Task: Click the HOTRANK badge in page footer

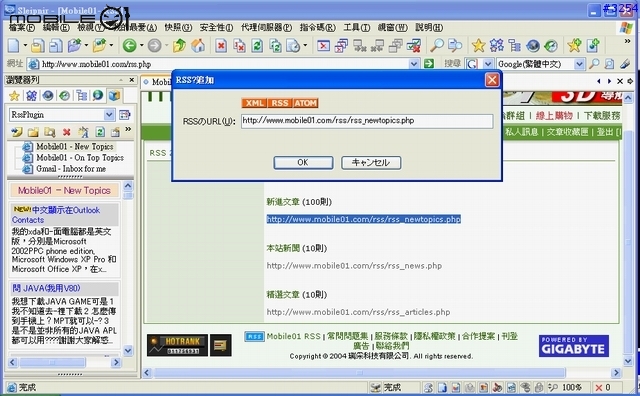Action: [177, 345]
